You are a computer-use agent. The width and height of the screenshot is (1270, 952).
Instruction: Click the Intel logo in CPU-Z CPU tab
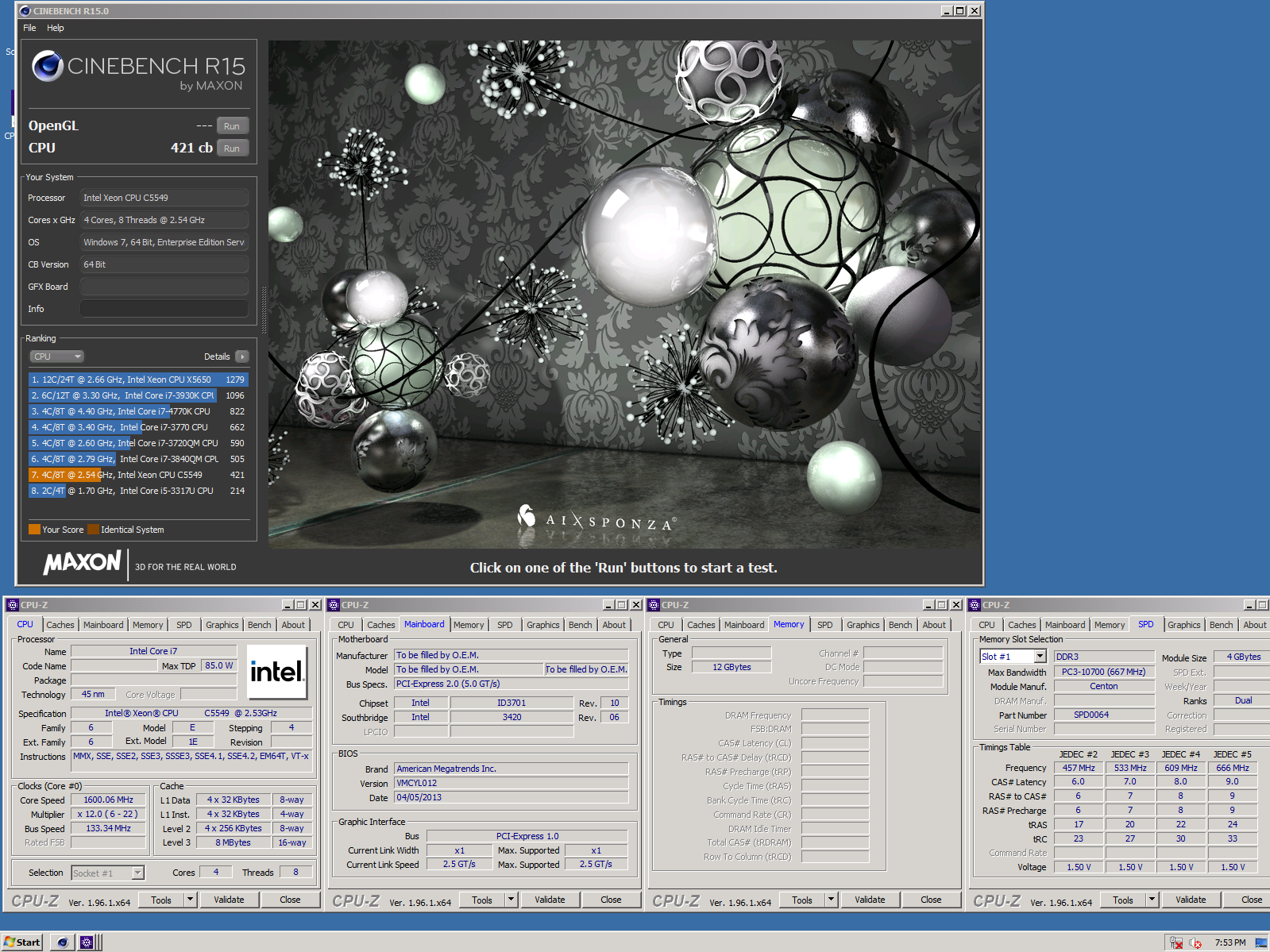coord(276,672)
